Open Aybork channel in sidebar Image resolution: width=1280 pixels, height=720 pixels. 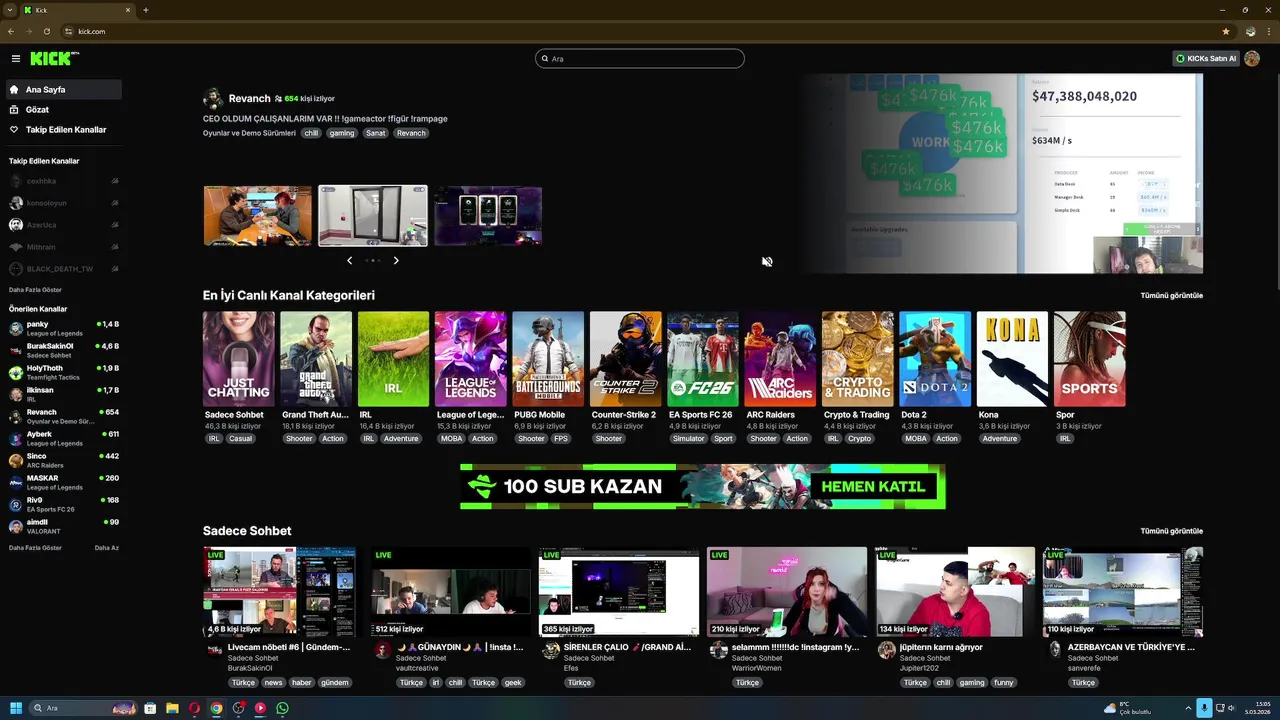pos(64,438)
